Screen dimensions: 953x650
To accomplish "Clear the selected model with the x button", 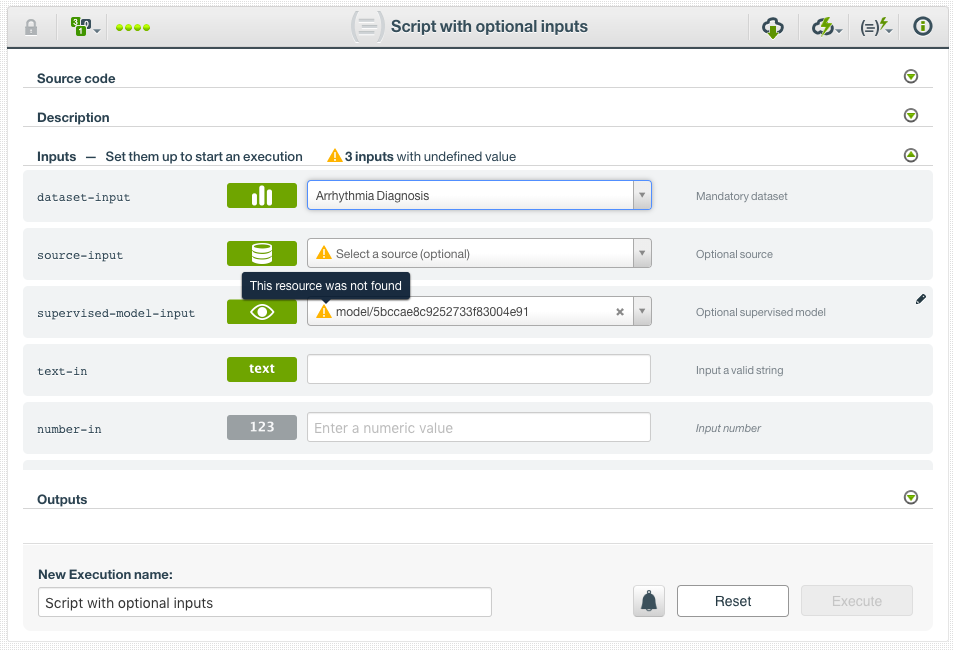I will coord(620,311).
